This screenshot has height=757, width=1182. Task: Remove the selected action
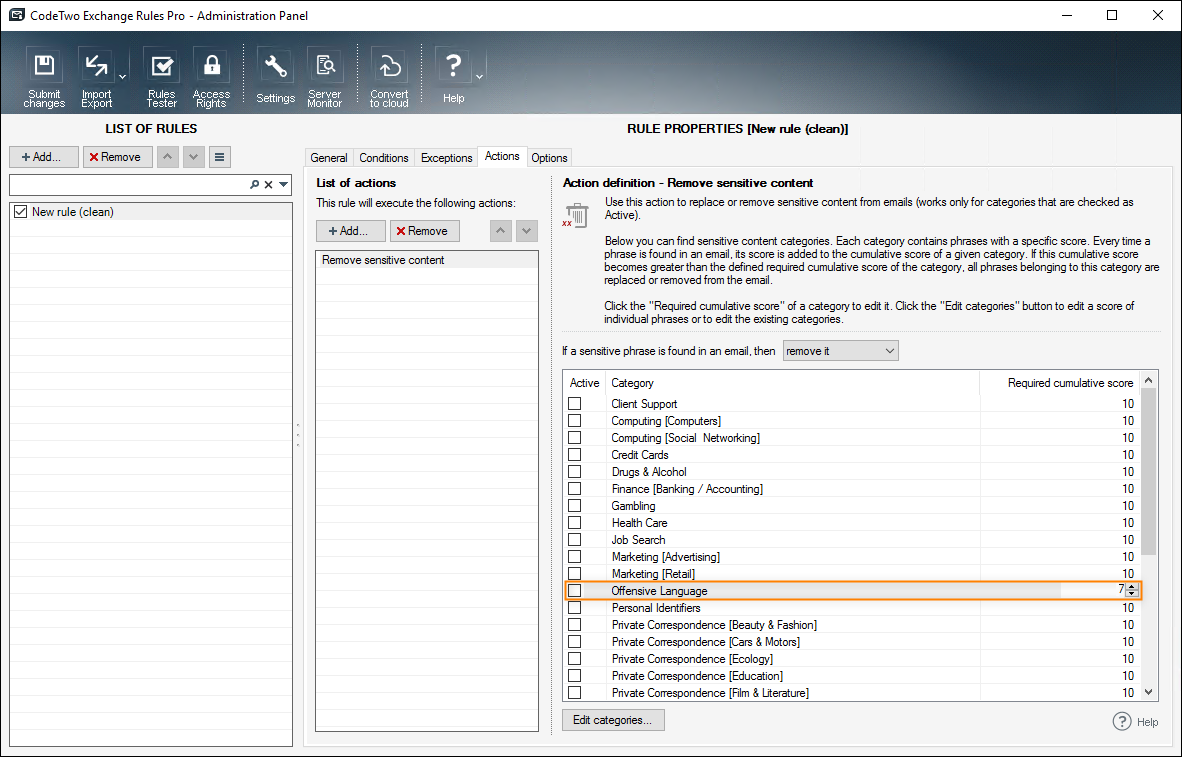click(x=424, y=231)
